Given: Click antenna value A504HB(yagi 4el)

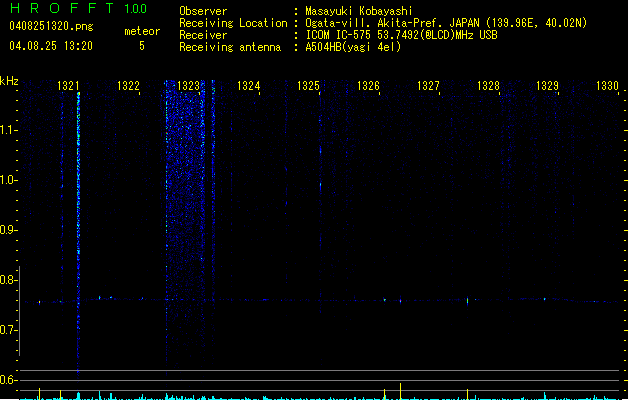Looking at the screenshot, I should pos(353,47).
